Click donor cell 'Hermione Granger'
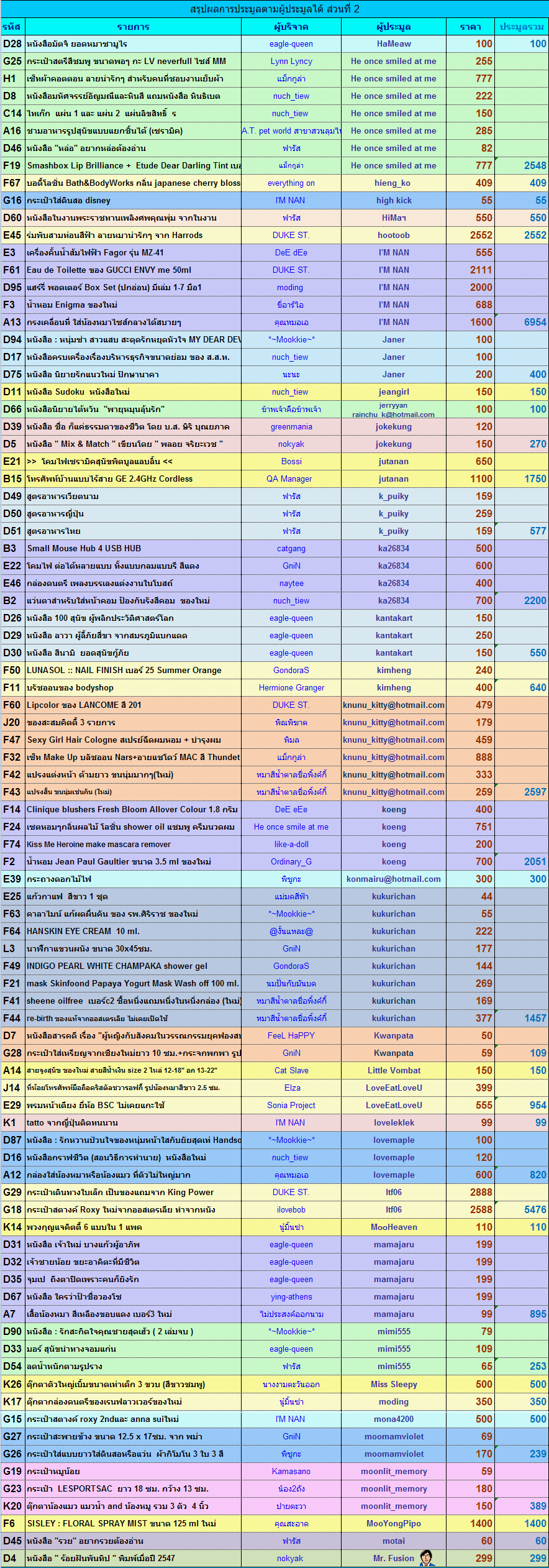The height and width of the screenshot is (1568, 549). (x=291, y=688)
